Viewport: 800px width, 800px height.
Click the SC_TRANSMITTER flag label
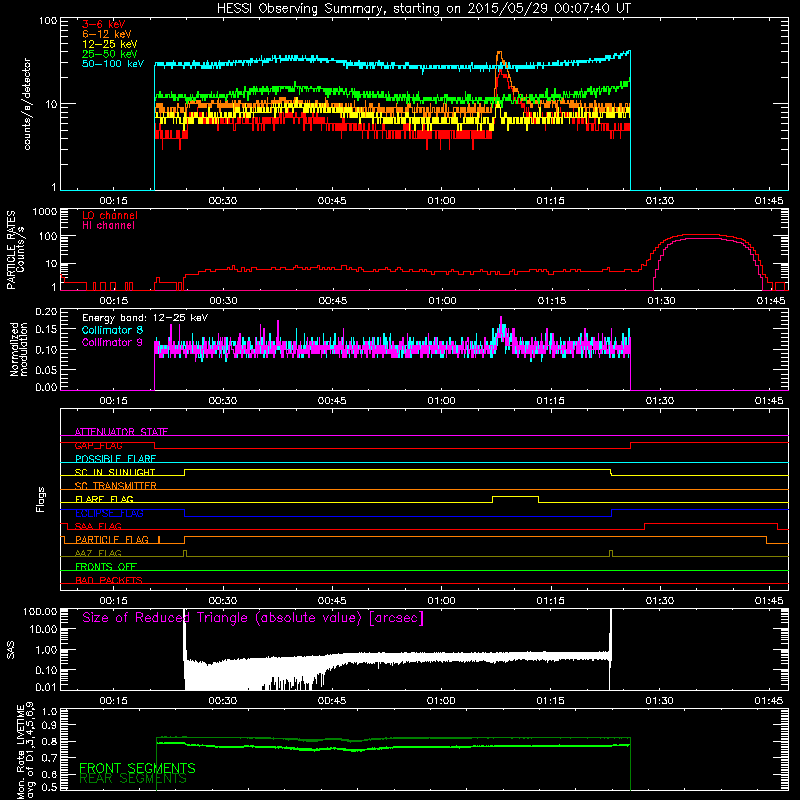coord(116,486)
